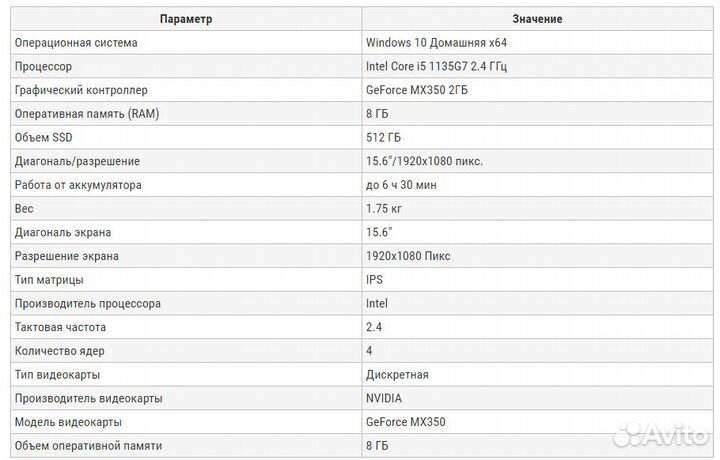
Task: Select the '1.75 кг' value
Action: [384, 209]
